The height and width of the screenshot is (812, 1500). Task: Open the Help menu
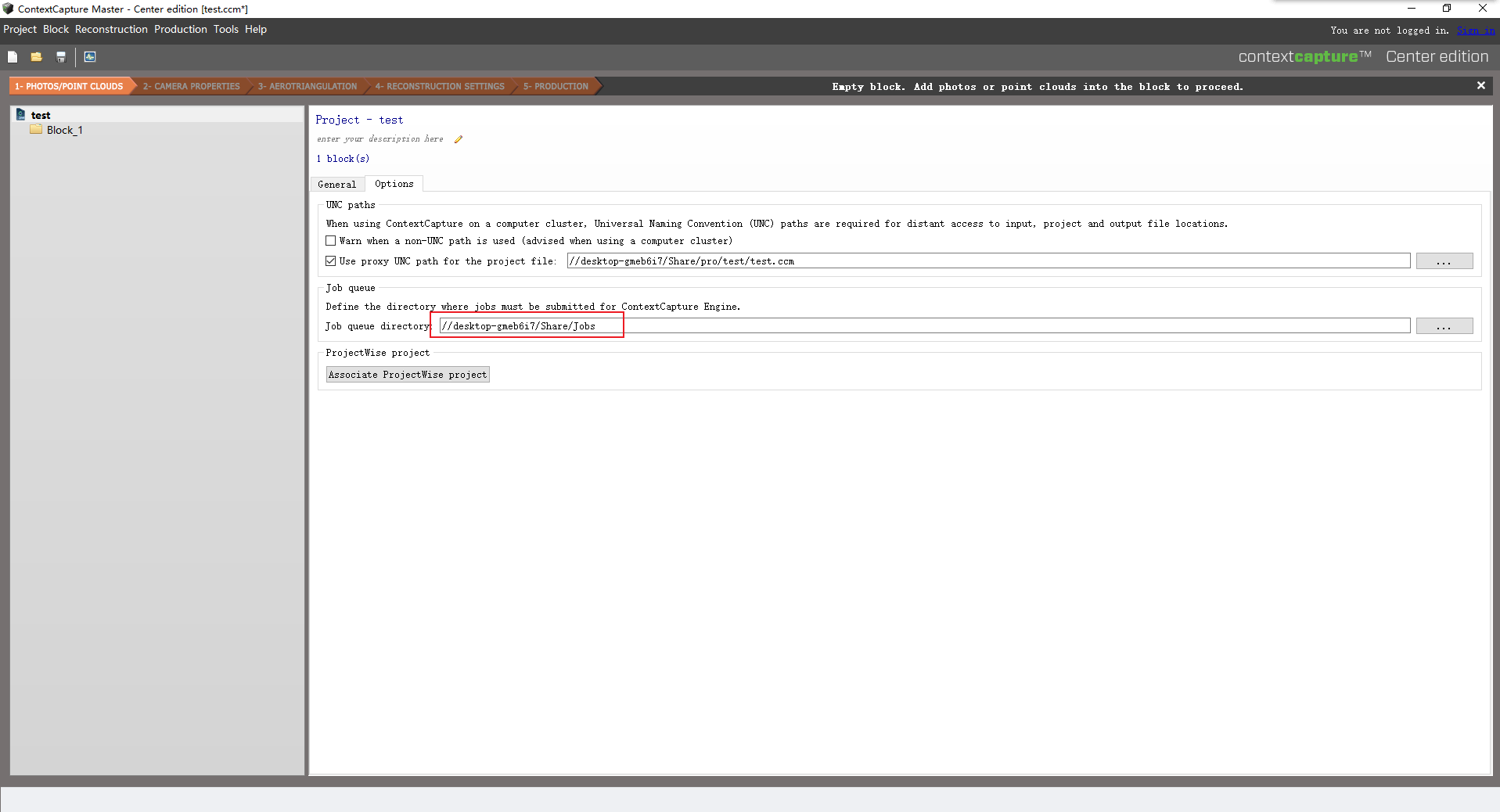click(256, 30)
